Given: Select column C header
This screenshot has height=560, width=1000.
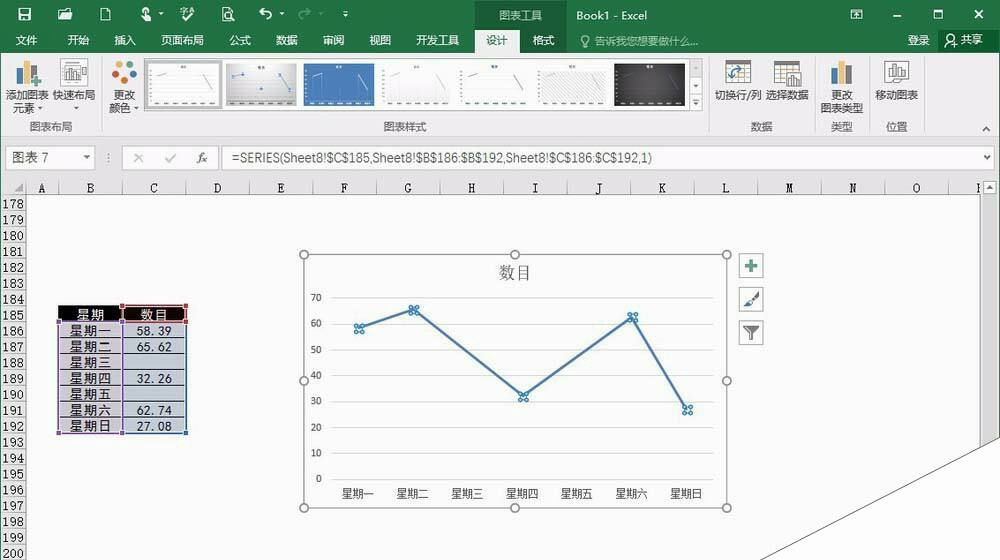Looking at the screenshot, I should pyautogui.click(x=154, y=188).
